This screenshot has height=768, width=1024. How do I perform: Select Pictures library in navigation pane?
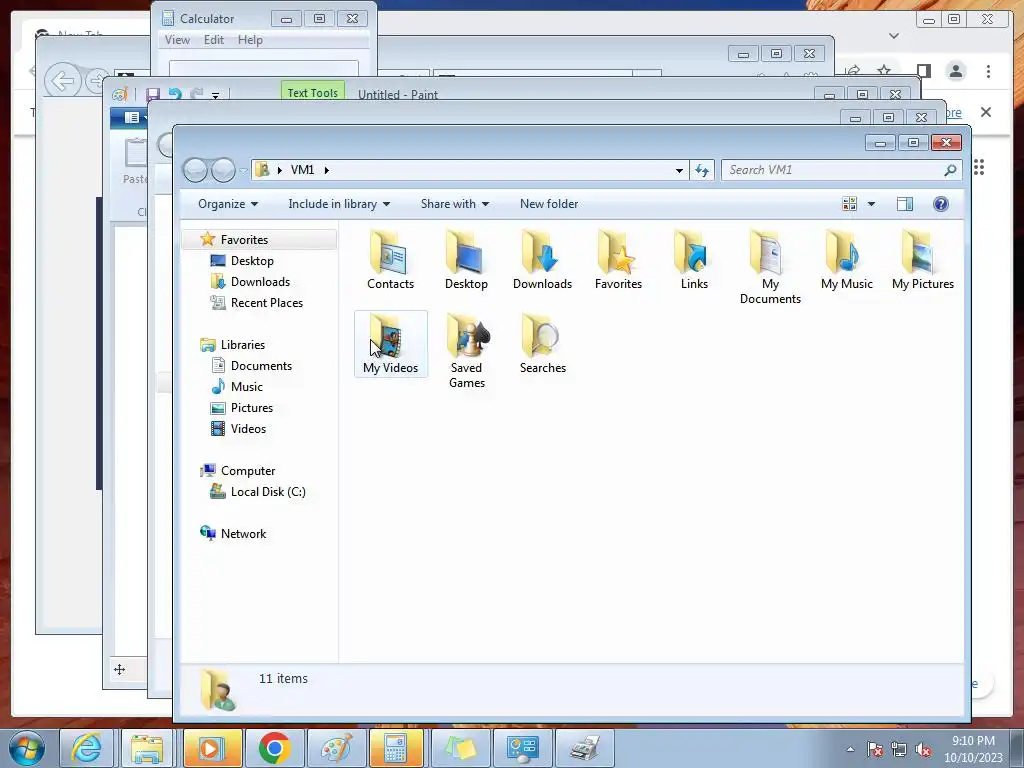[251, 408]
